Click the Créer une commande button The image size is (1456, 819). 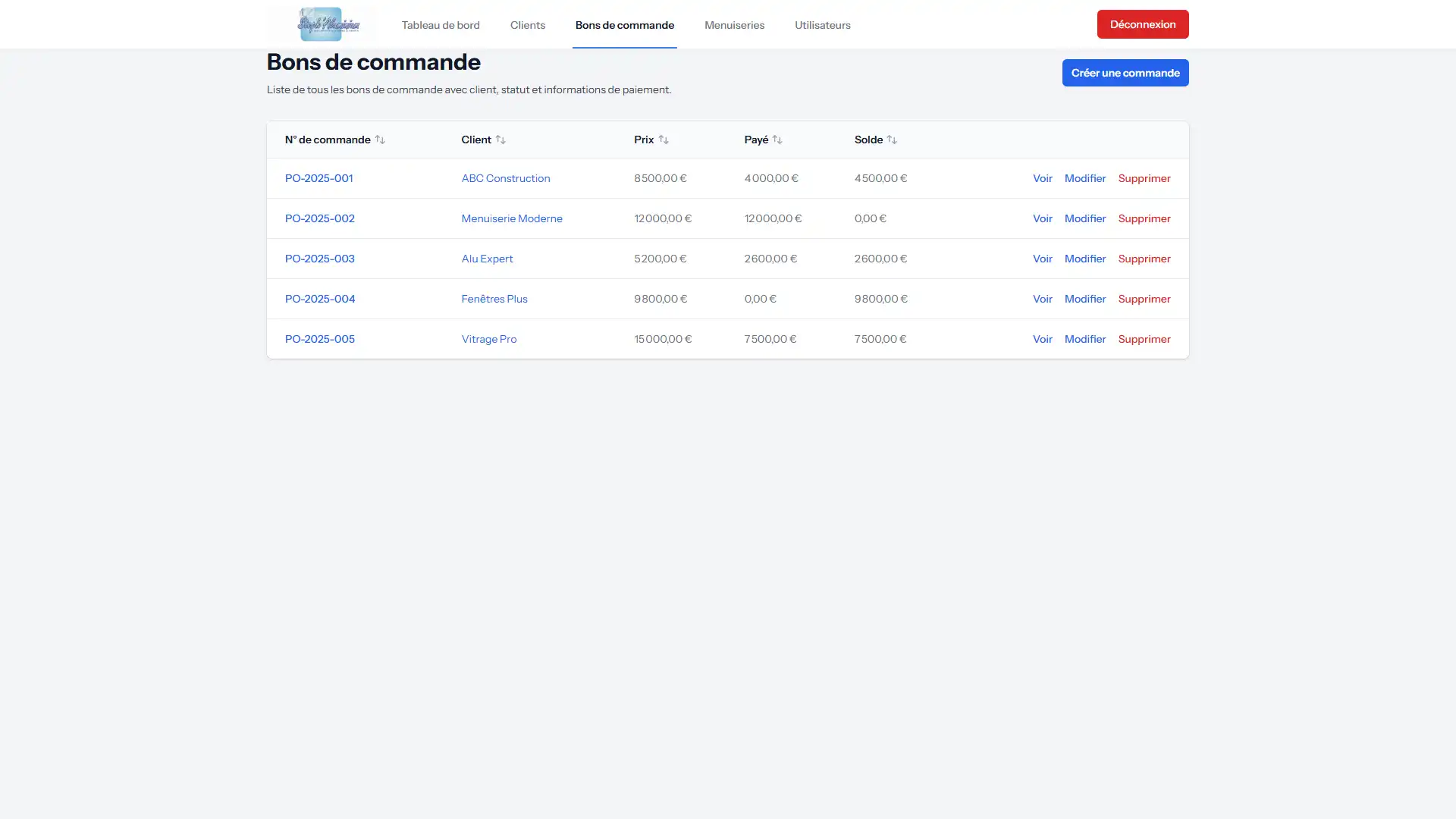coord(1125,73)
